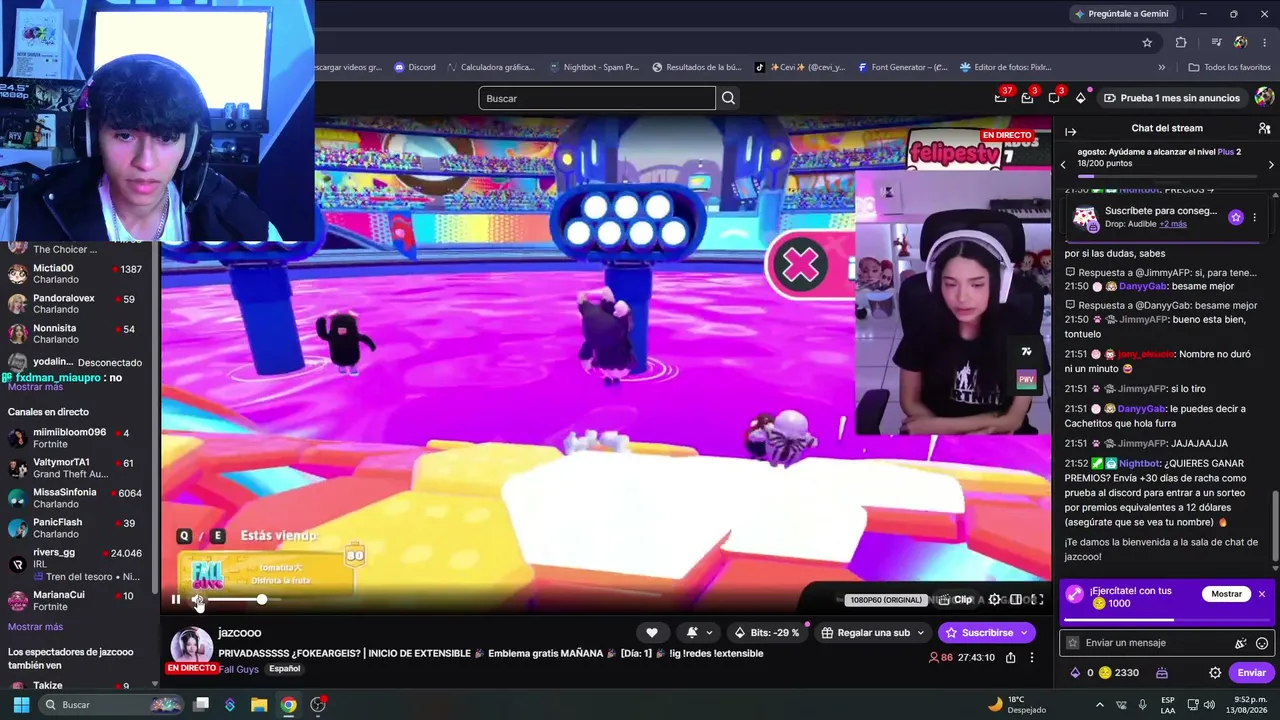Open the Chrome extensions puzzle icon
This screenshot has width=1280, height=720.
[1181, 42]
